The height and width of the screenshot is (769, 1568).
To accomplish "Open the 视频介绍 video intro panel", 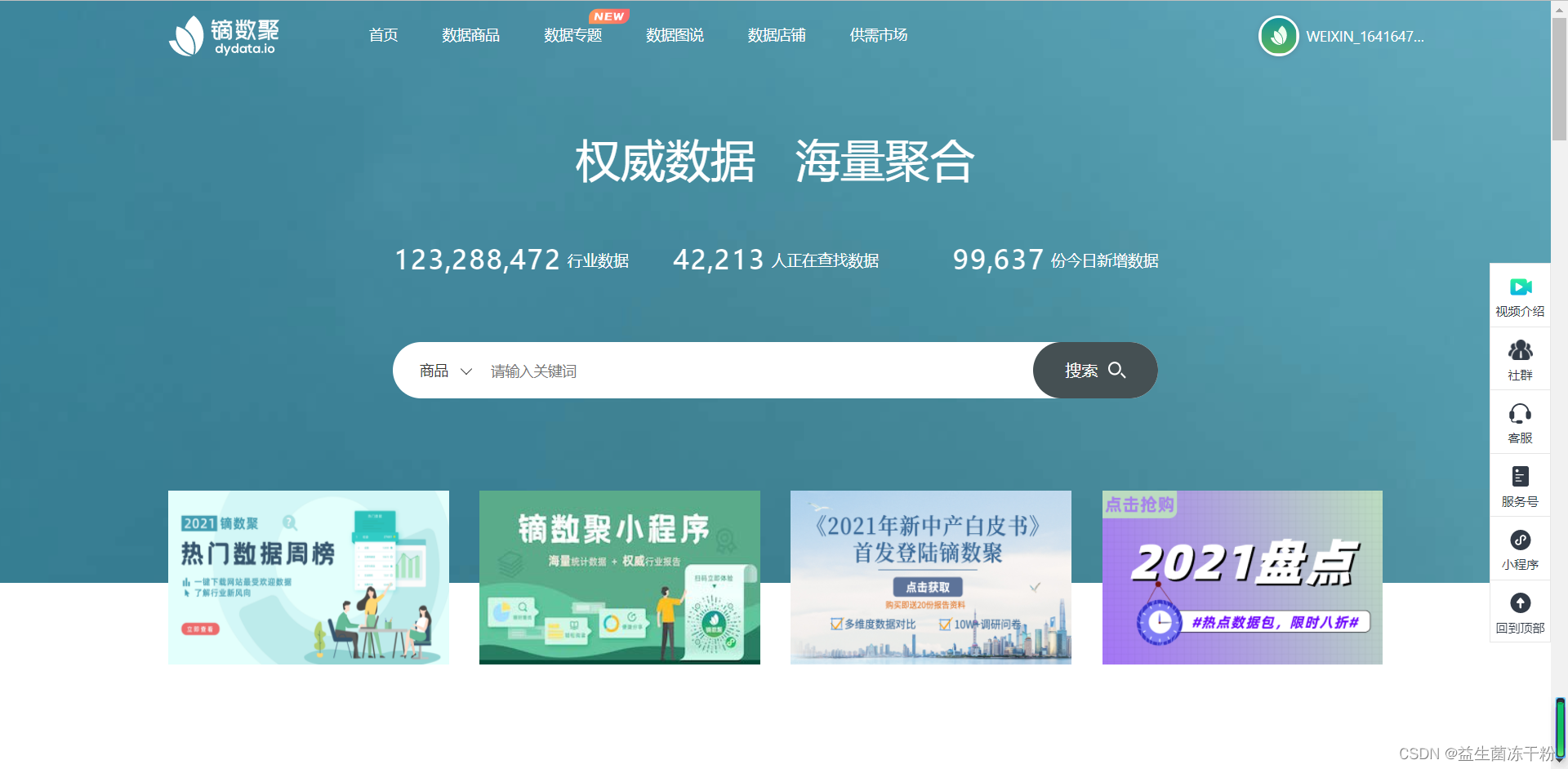I will click(x=1520, y=296).
